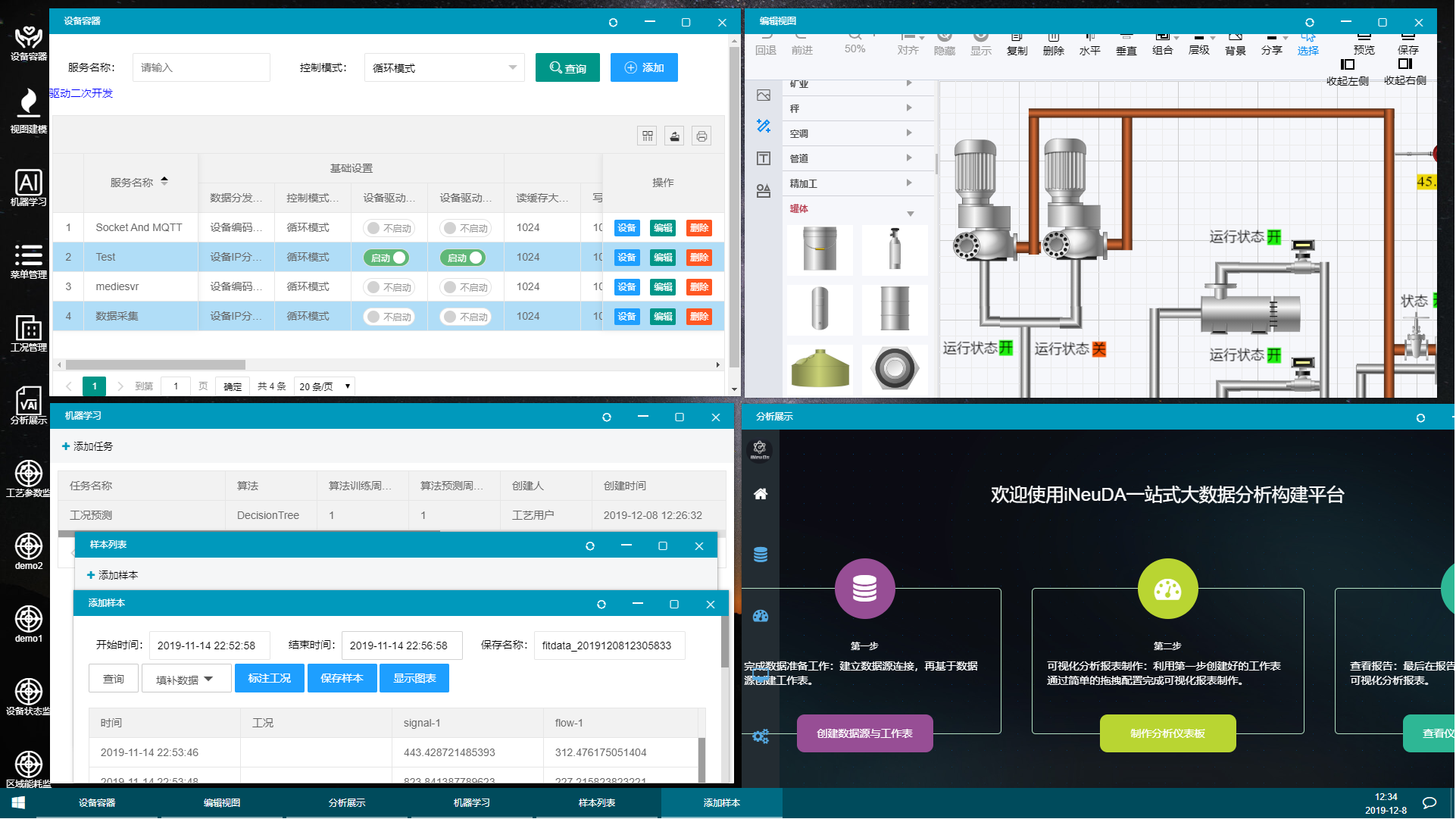Click the home icon in 分析展示 panel
Screen dimensions: 1456x819
point(761,494)
